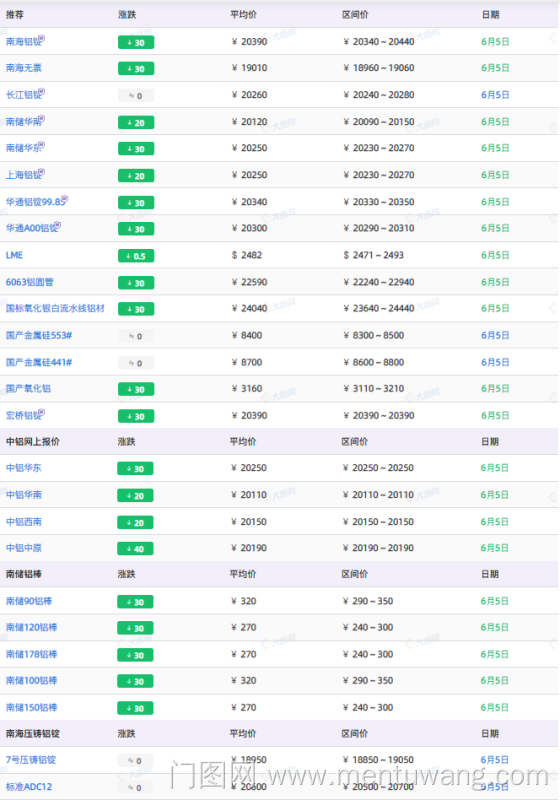Viewport: 560px width, 800px height.
Task: Open the 南海铝锭 price link
Action: coord(23,42)
